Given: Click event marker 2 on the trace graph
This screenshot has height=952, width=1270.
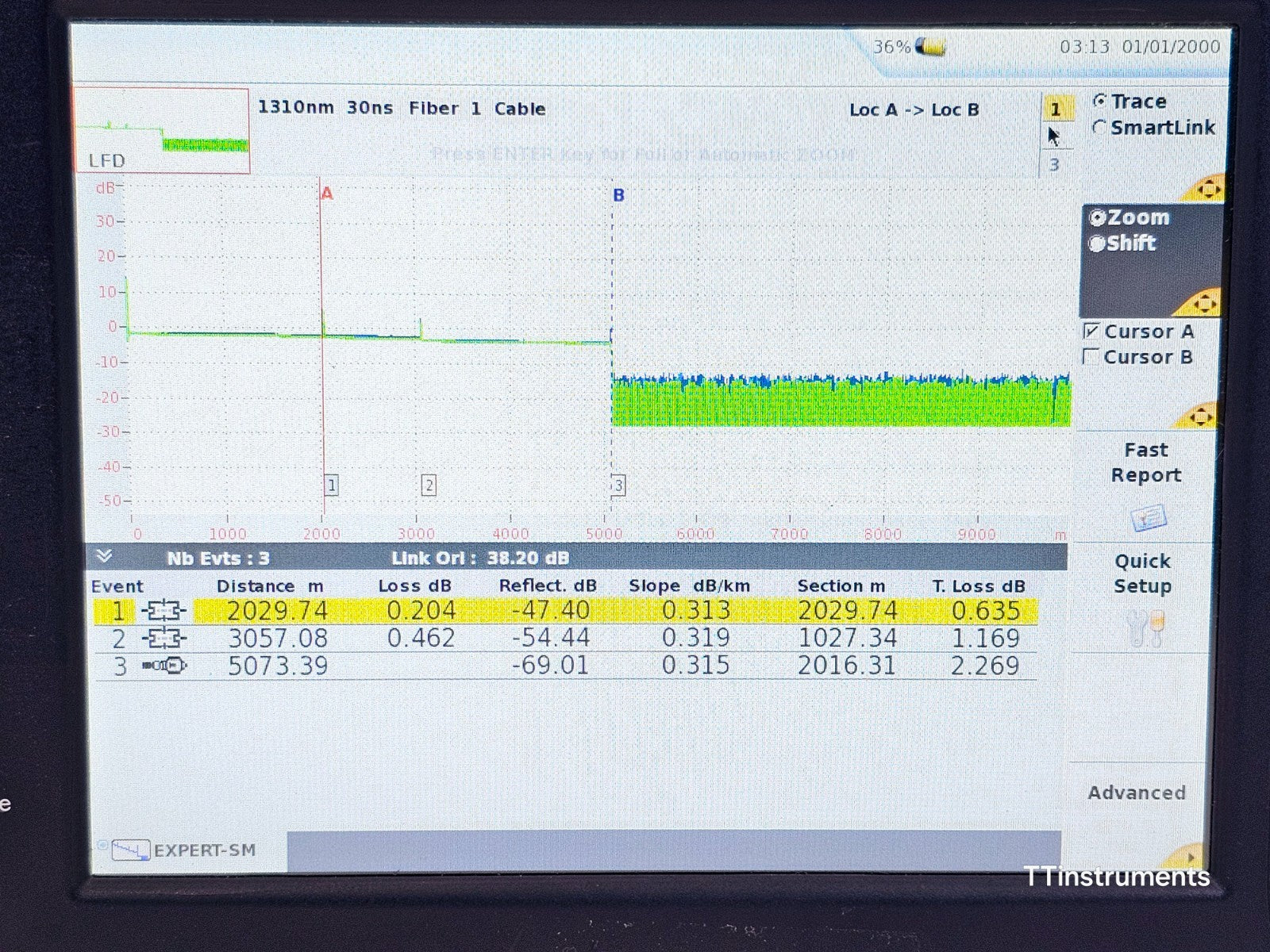Looking at the screenshot, I should pos(429,486).
